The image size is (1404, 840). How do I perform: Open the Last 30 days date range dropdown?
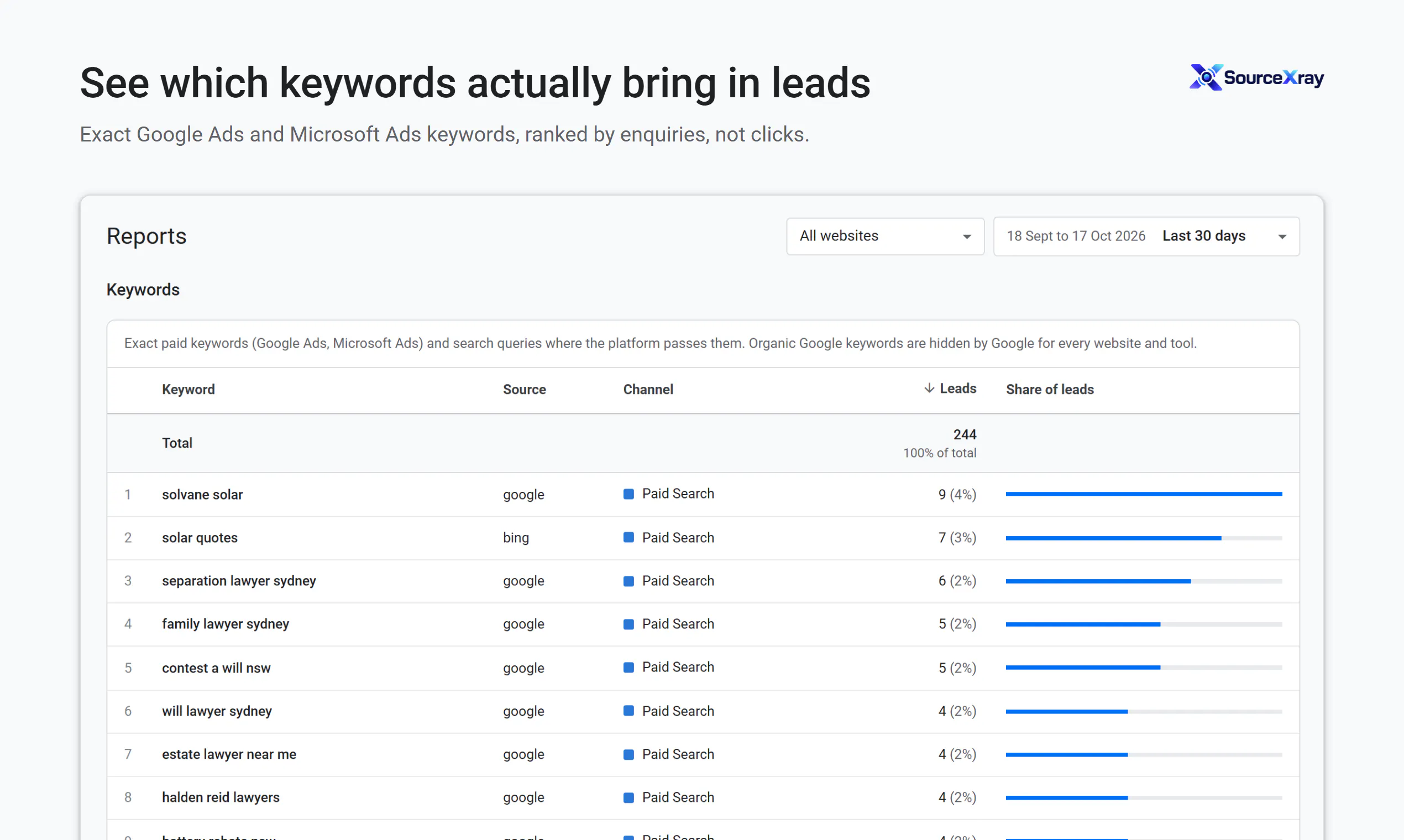click(1146, 236)
